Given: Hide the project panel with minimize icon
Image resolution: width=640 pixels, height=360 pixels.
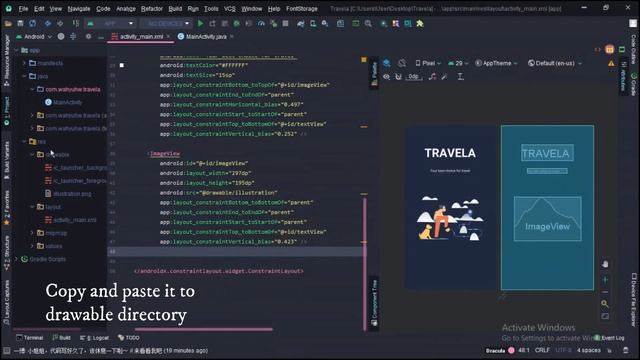Looking at the screenshot, I should click(101, 37).
